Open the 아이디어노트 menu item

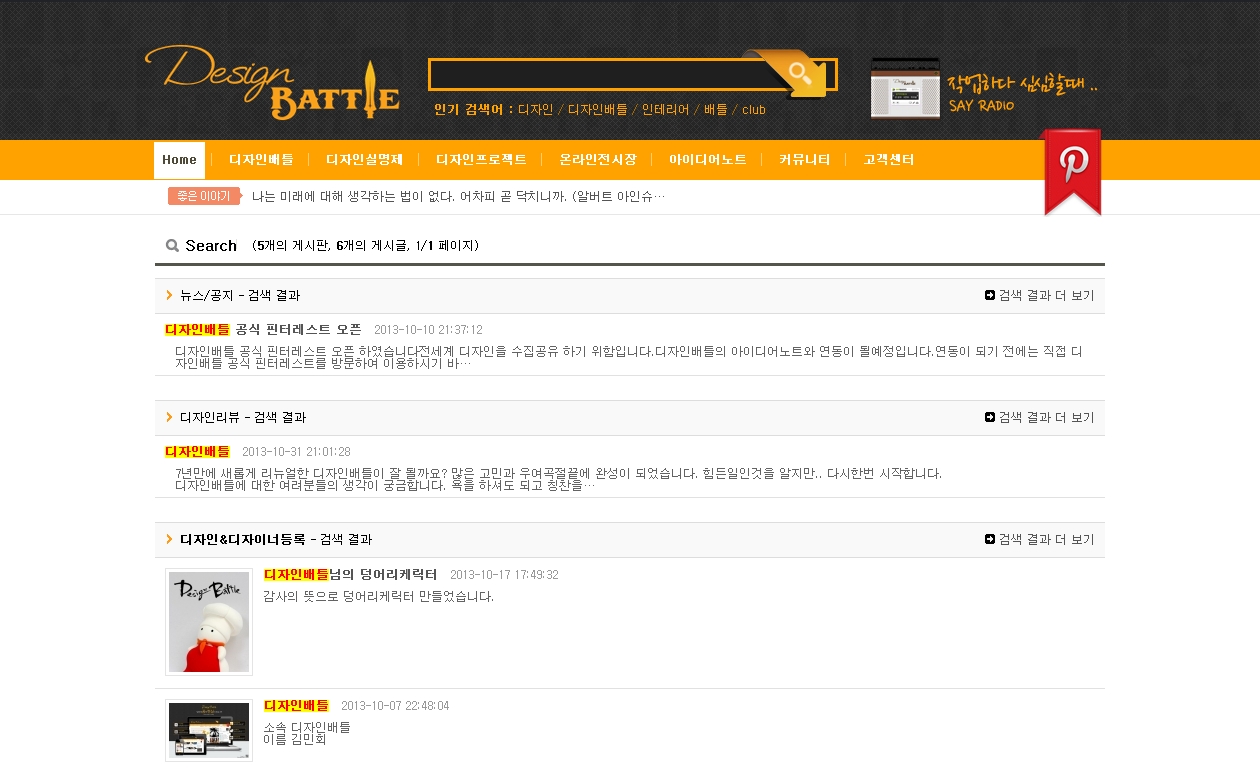[x=708, y=160]
